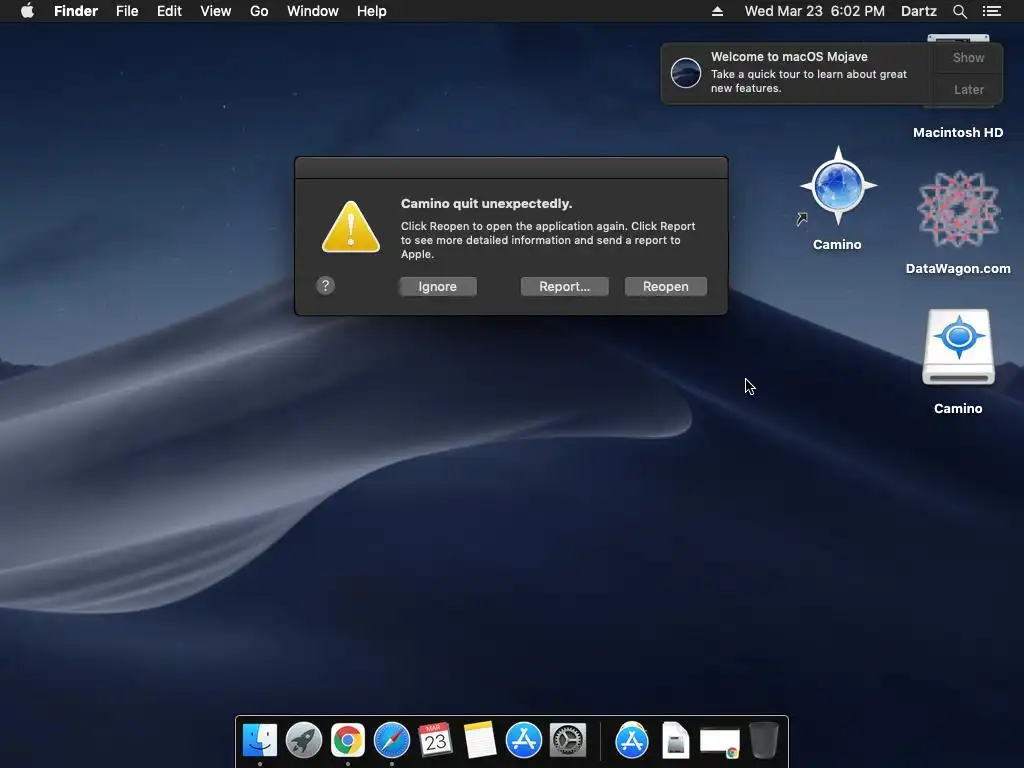This screenshot has width=1024, height=768.
Task: Click the minimized Chrome window in the Dock
Action: point(720,743)
